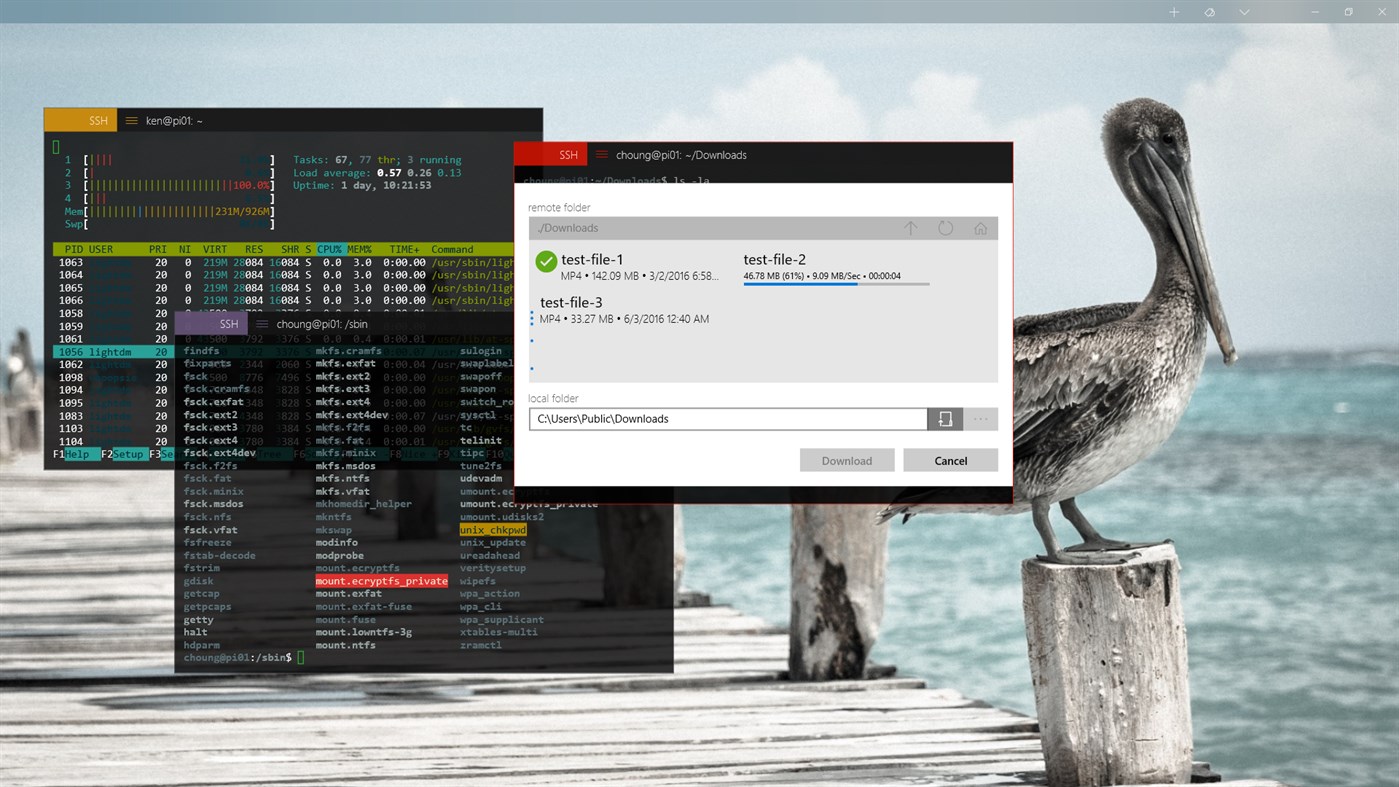Open hamburger menu of choung@pi01: ~/Downloads window

[x=601, y=155]
